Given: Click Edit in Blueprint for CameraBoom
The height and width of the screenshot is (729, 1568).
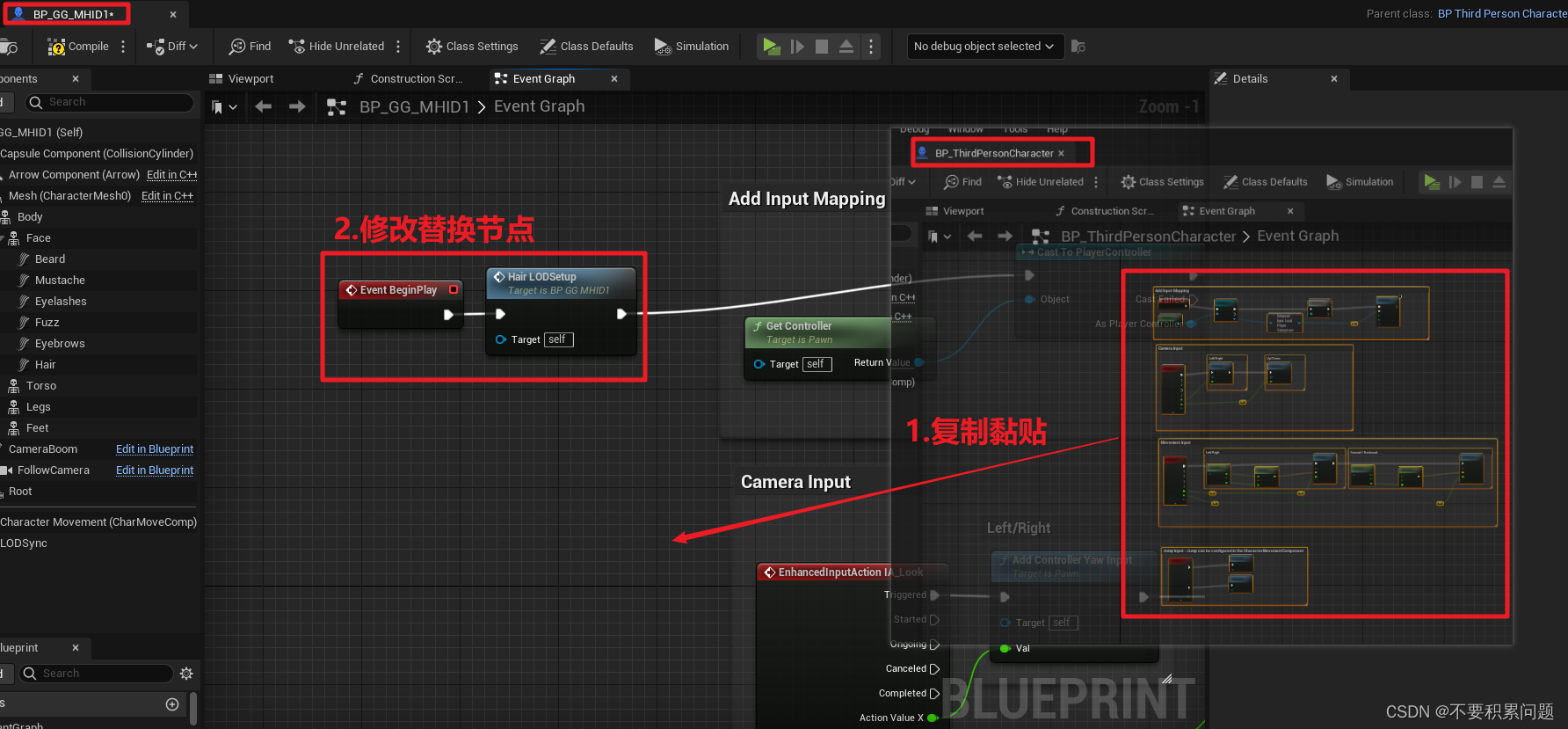Looking at the screenshot, I should tap(155, 449).
